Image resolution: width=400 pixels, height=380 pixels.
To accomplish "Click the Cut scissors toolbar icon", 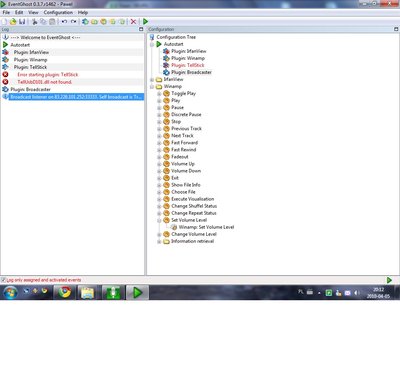I will 34,22.
